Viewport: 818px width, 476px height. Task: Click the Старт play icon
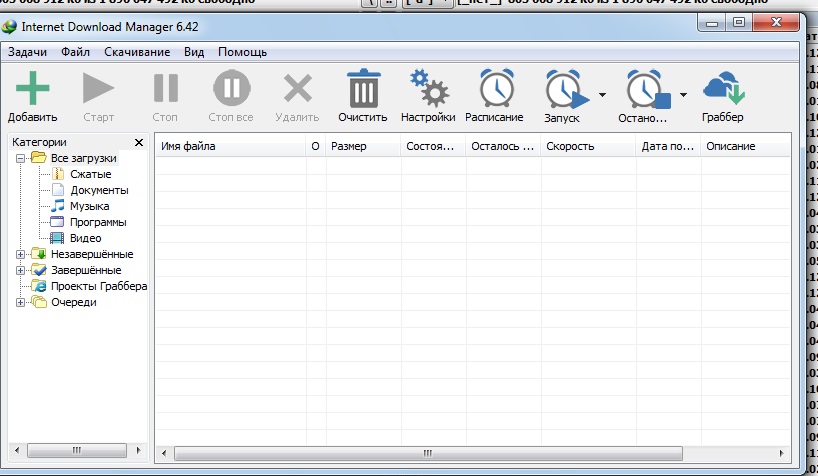98,88
